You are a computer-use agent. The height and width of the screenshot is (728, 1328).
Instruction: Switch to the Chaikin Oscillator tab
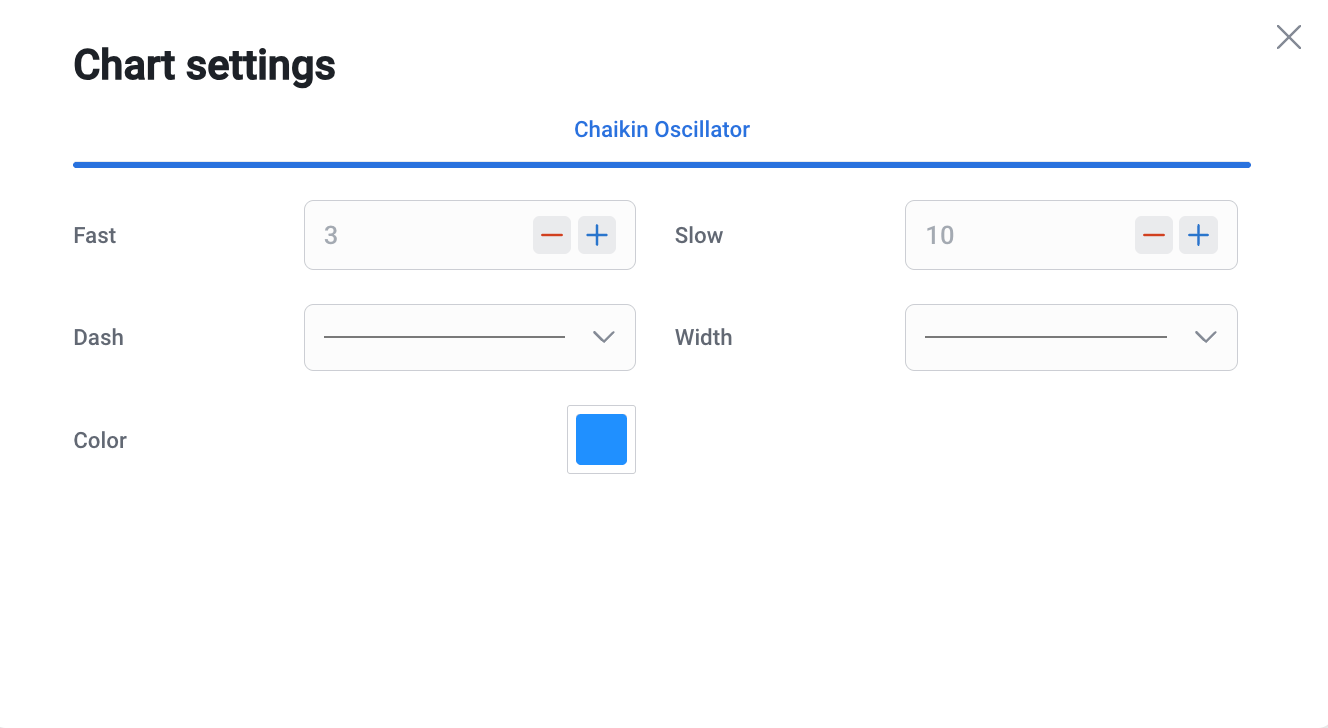coord(662,129)
